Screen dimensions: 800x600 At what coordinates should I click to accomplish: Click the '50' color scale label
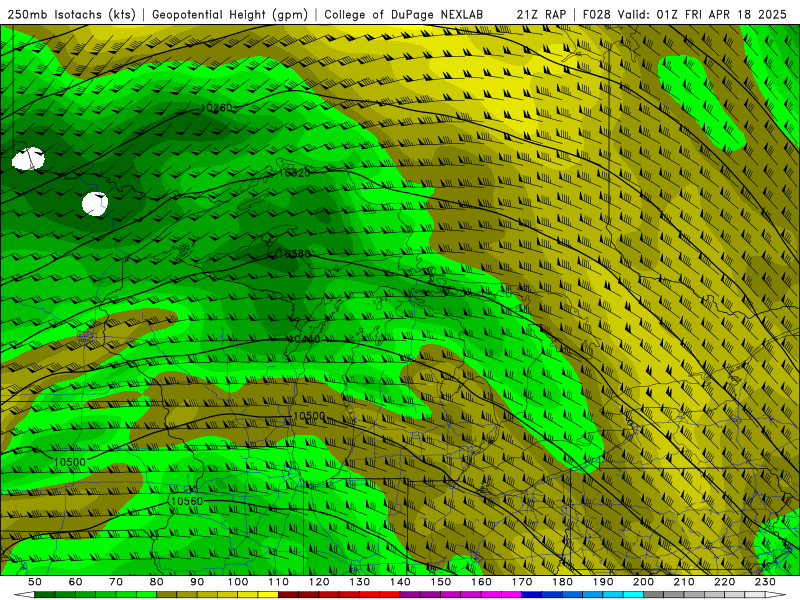coord(35,582)
